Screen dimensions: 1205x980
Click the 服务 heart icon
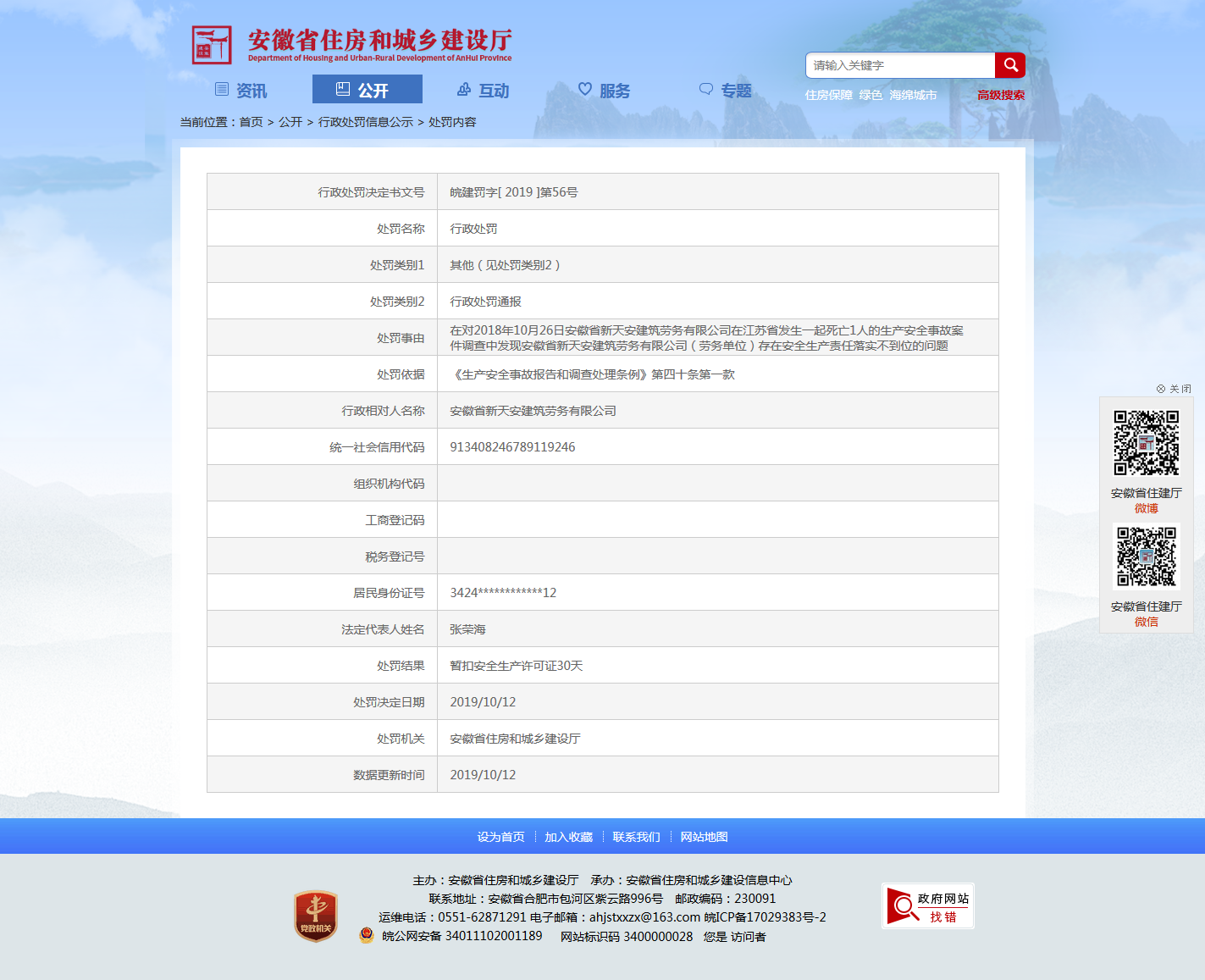585,89
